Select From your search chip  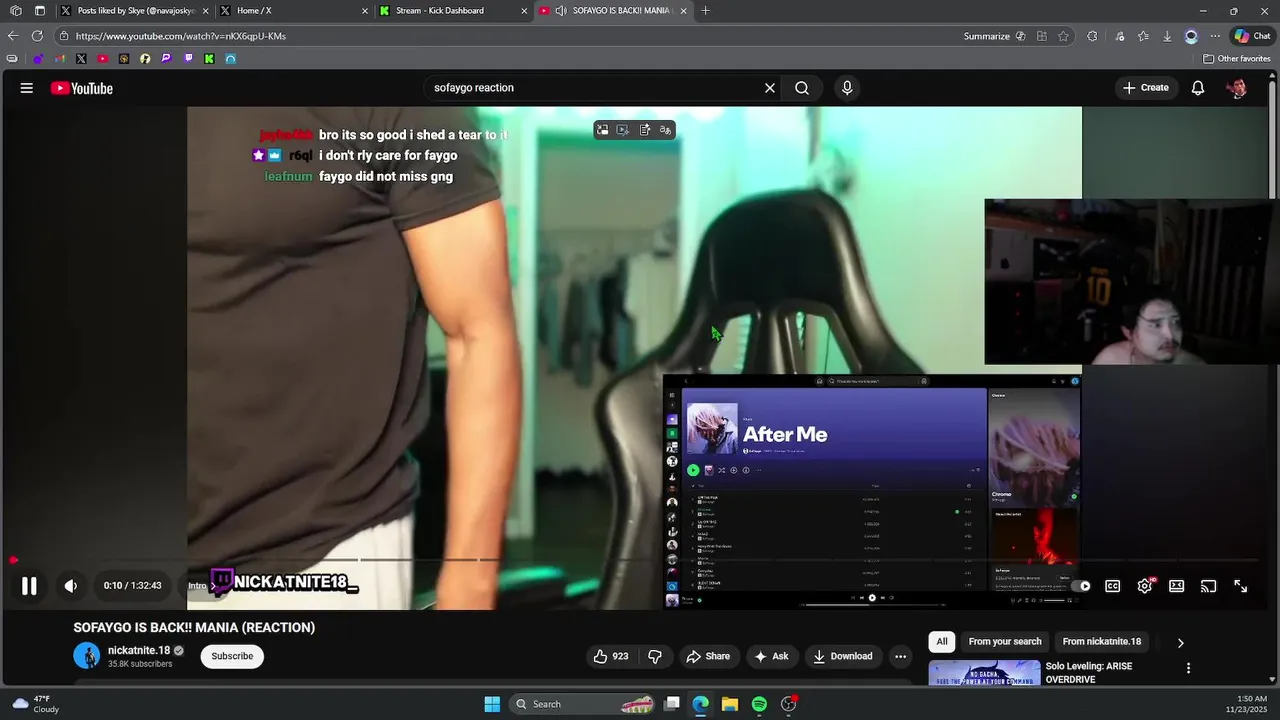click(1005, 642)
